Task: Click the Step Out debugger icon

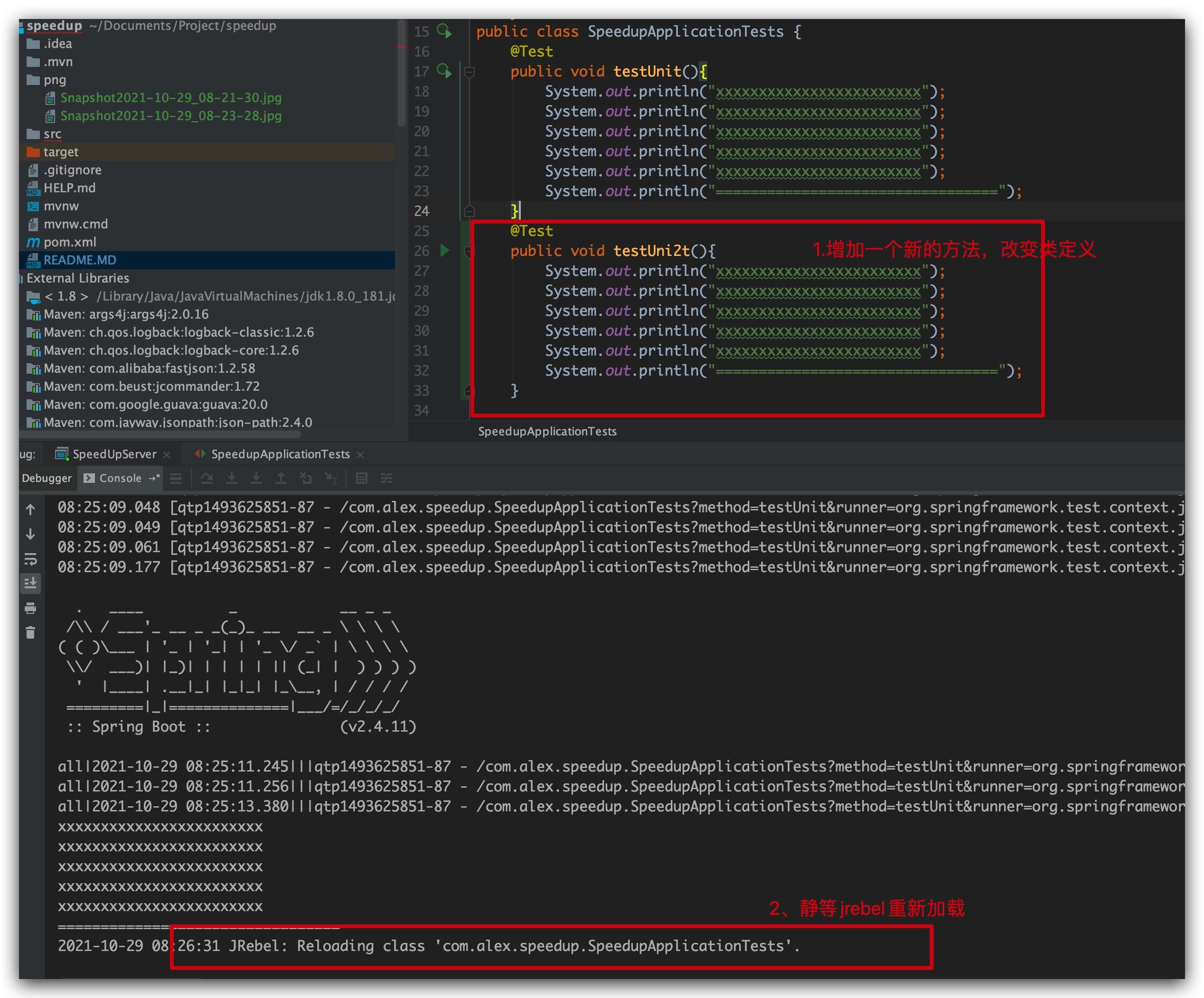Action: tap(281, 478)
